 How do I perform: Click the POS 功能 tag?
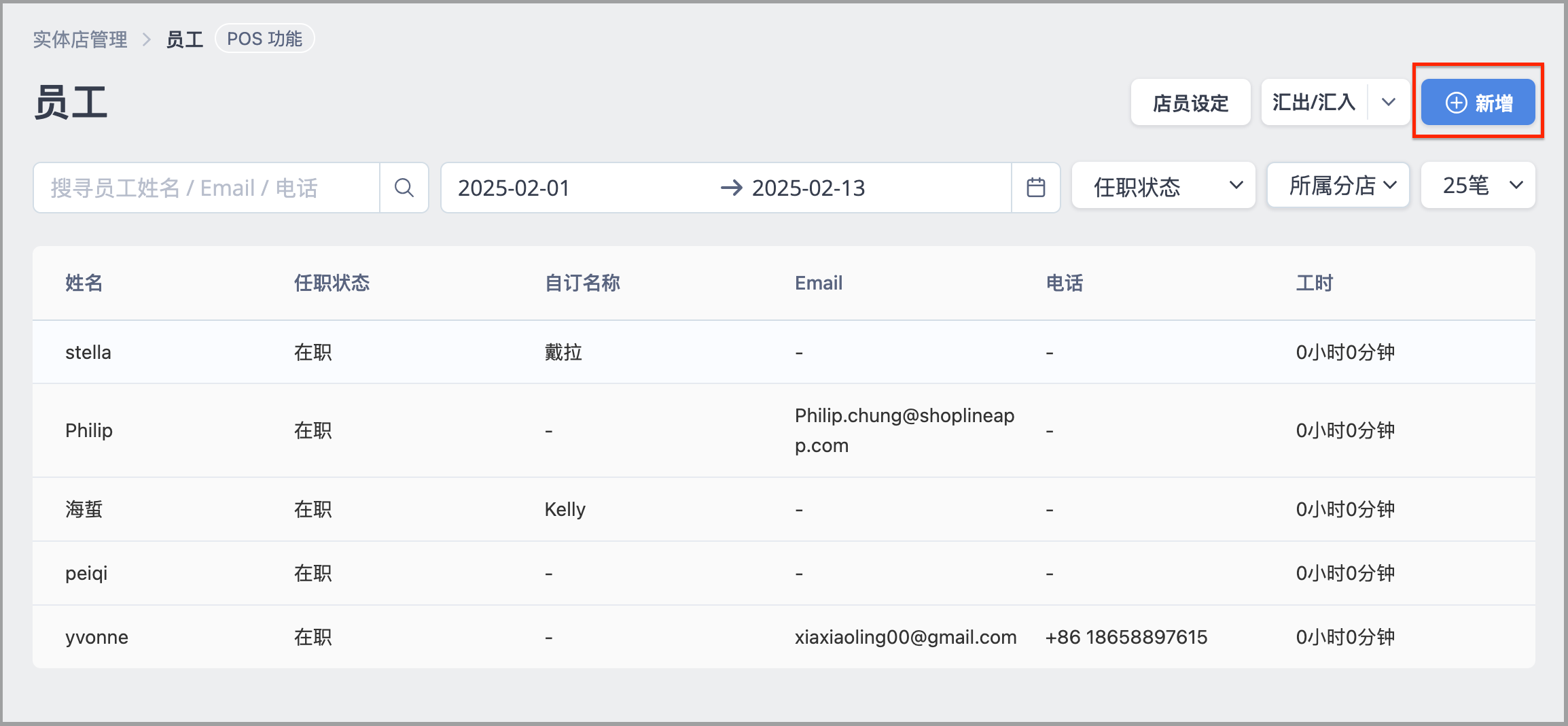pyautogui.click(x=264, y=39)
